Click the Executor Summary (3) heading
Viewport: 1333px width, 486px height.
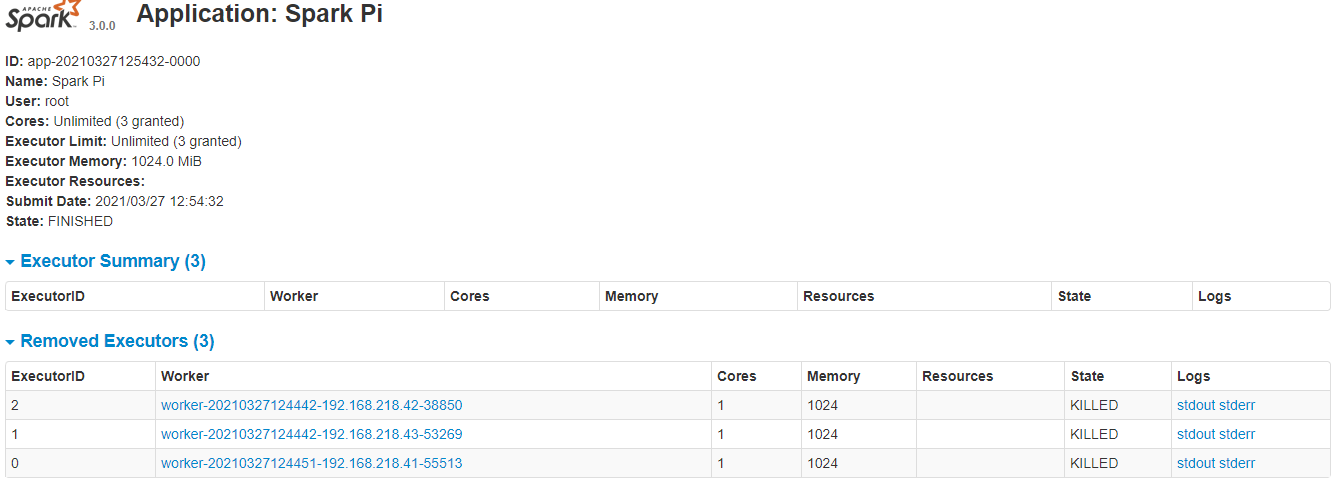pyautogui.click(x=112, y=261)
